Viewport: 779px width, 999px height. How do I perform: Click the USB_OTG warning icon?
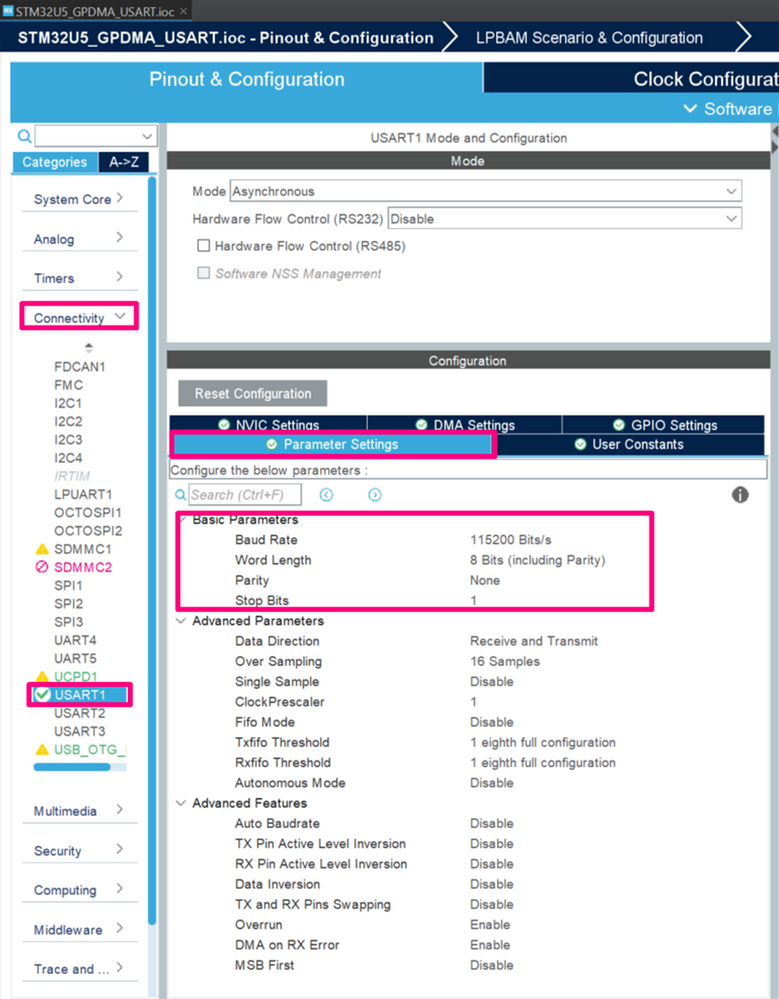pos(42,749)
